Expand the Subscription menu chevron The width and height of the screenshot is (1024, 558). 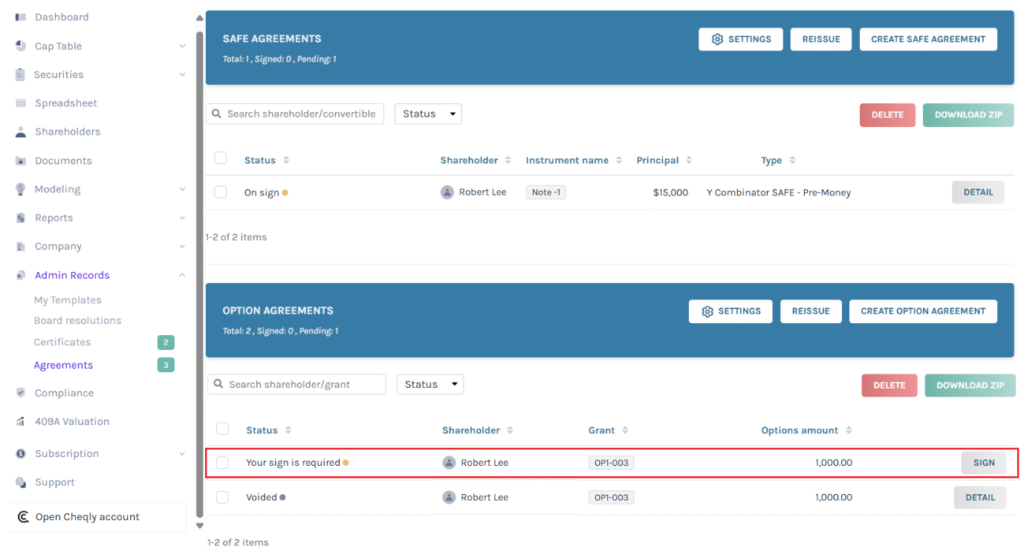[182, 453]
